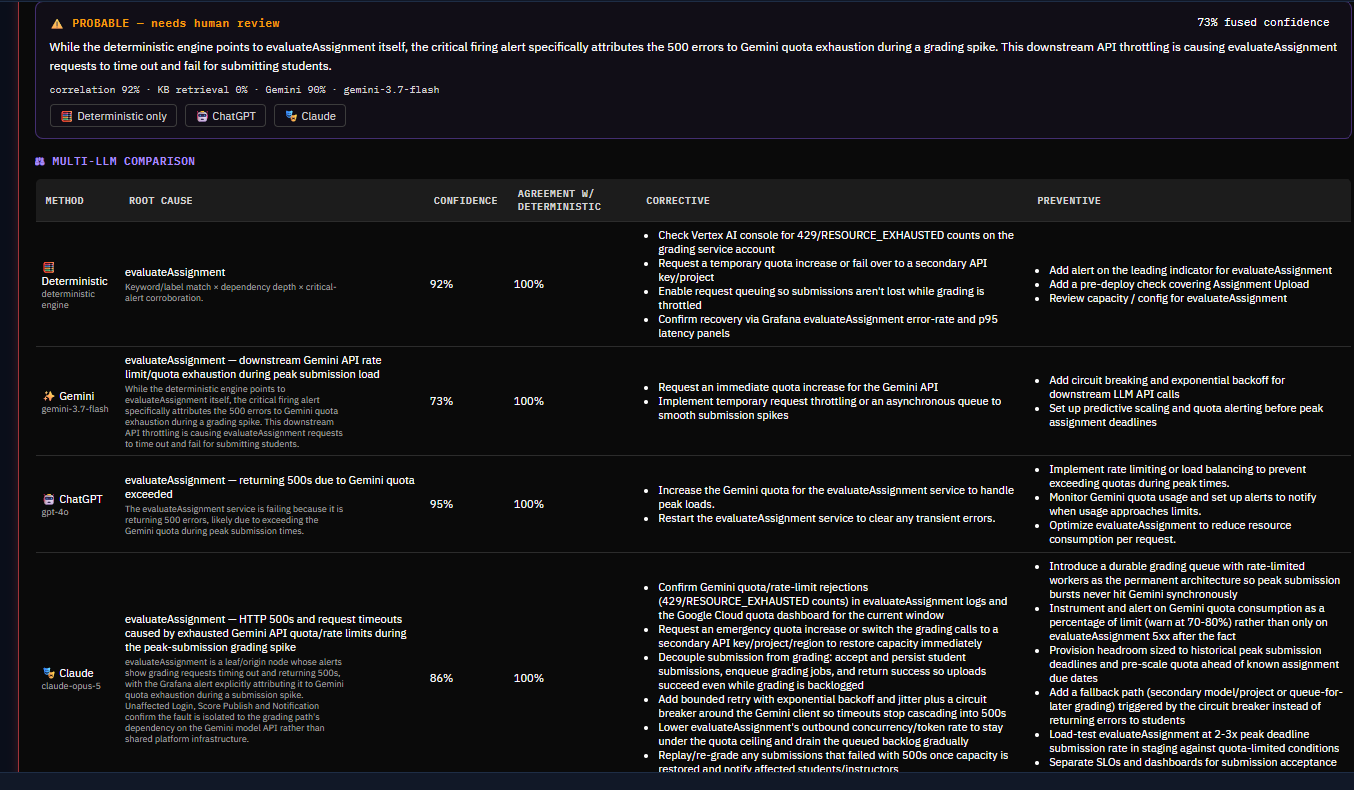Viewport: 1354px width, 790px height.
Task: Click 'Add circuit breaking and exponential backoff' item
Action: pyautogui.click(x=1167, y=387)
